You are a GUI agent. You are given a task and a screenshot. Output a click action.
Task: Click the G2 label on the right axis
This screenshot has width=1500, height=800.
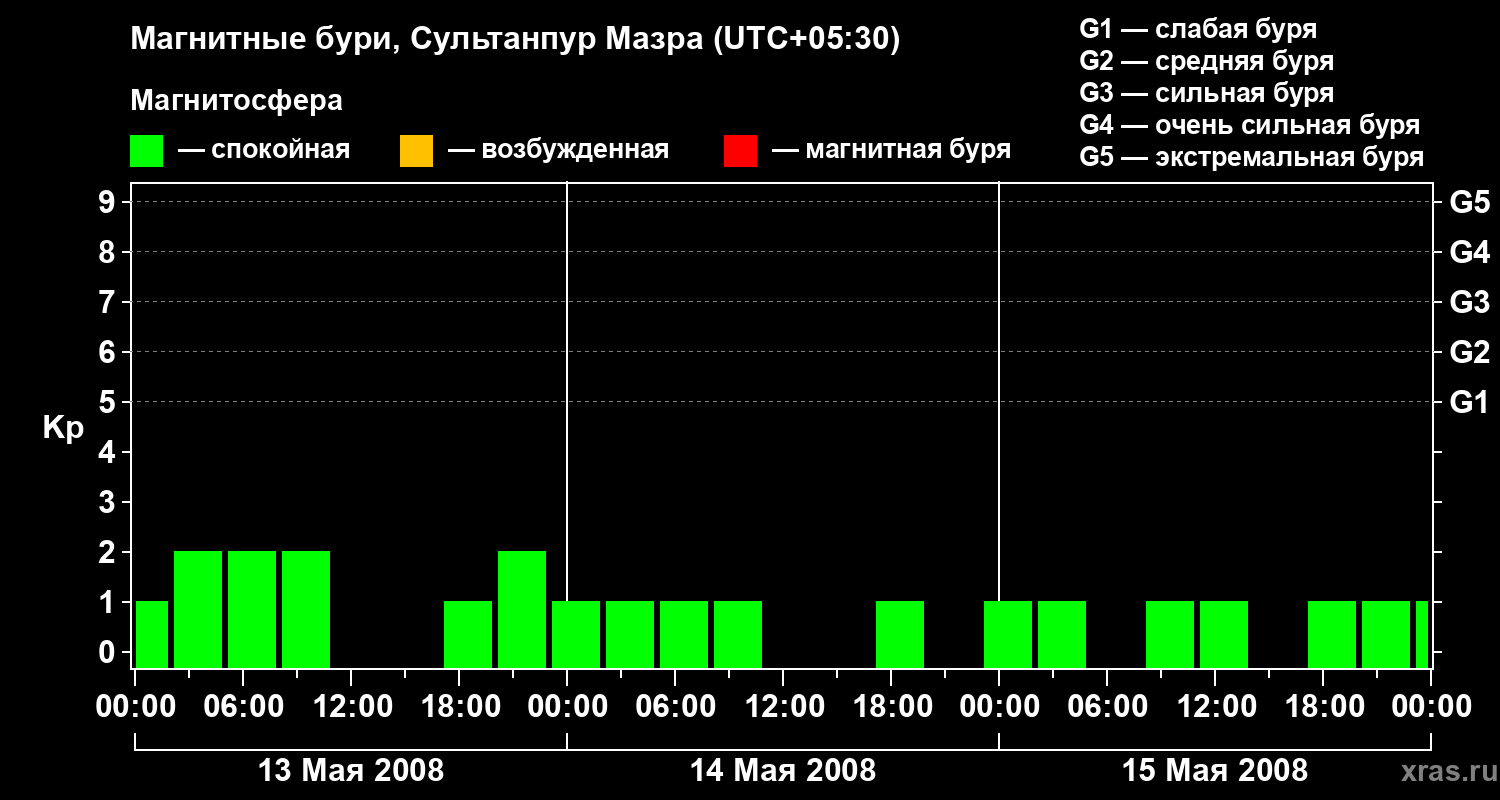1469,353
